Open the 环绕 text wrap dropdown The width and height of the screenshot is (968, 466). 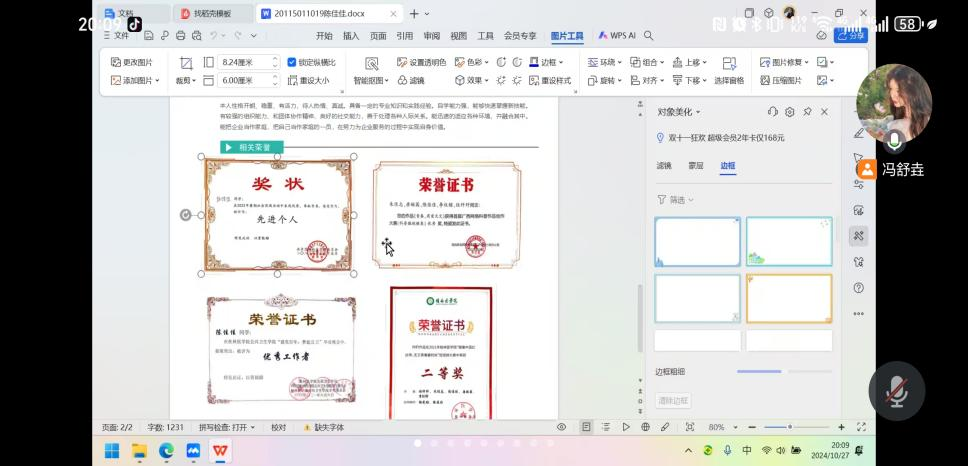pos(606,62)
